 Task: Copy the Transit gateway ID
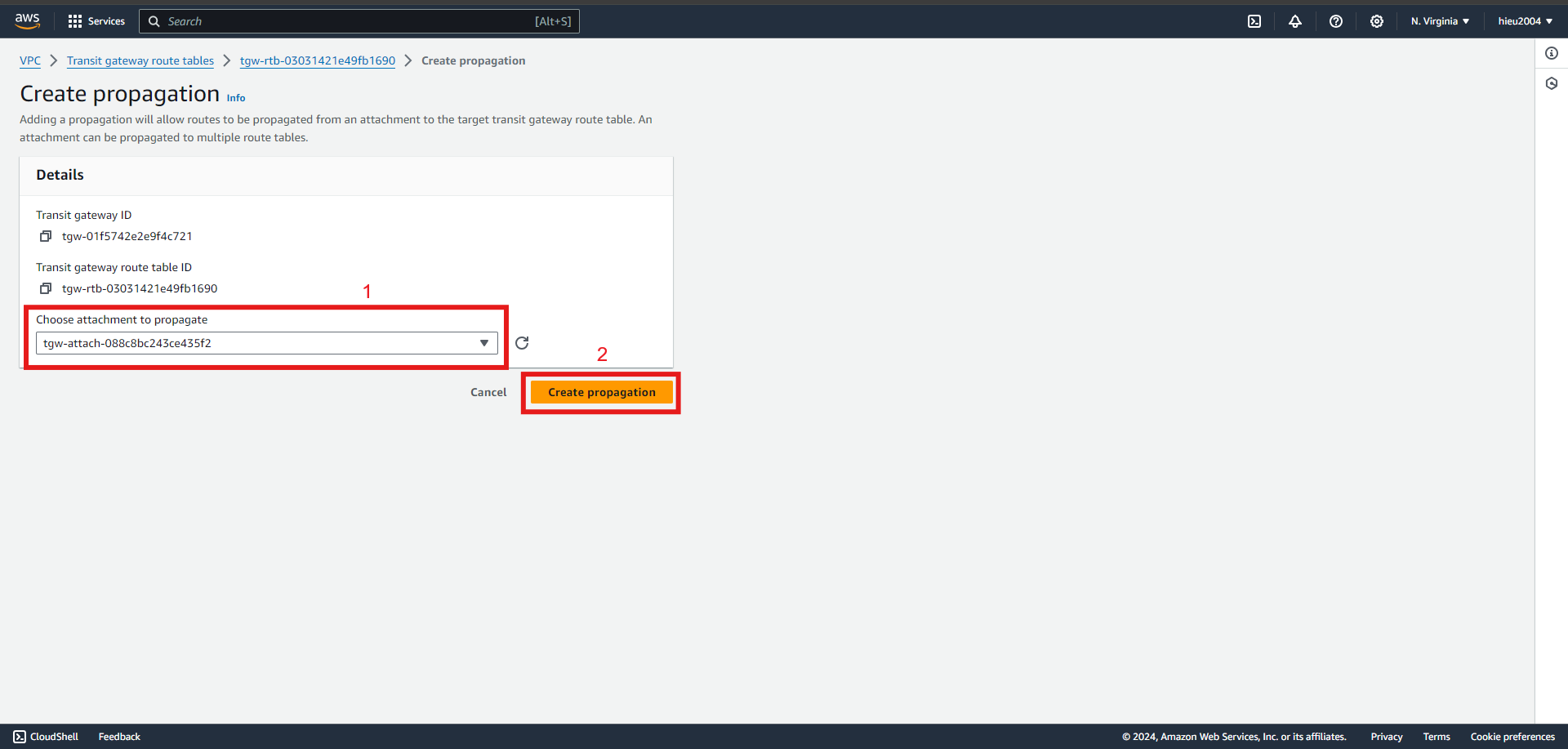click(46, 236)
